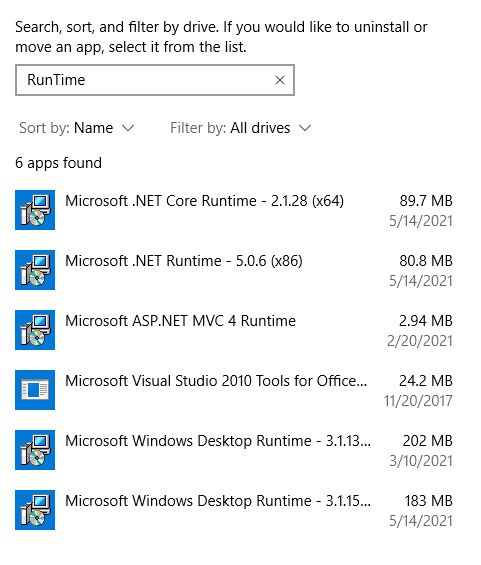Viewport: 481px width, 565px height.
Task: Clear the RunTime search box
Action: (x=280, y=80)
